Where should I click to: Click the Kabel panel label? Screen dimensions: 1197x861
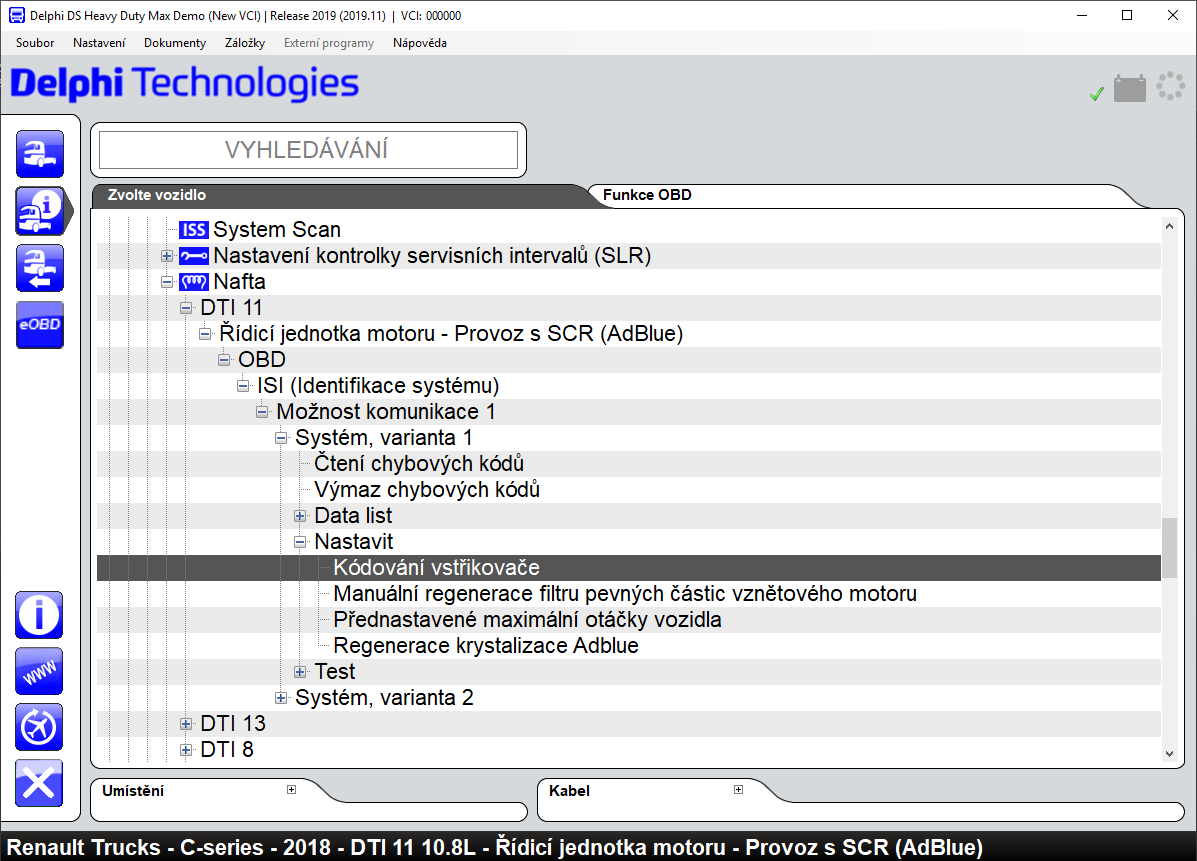pos(569,791)
